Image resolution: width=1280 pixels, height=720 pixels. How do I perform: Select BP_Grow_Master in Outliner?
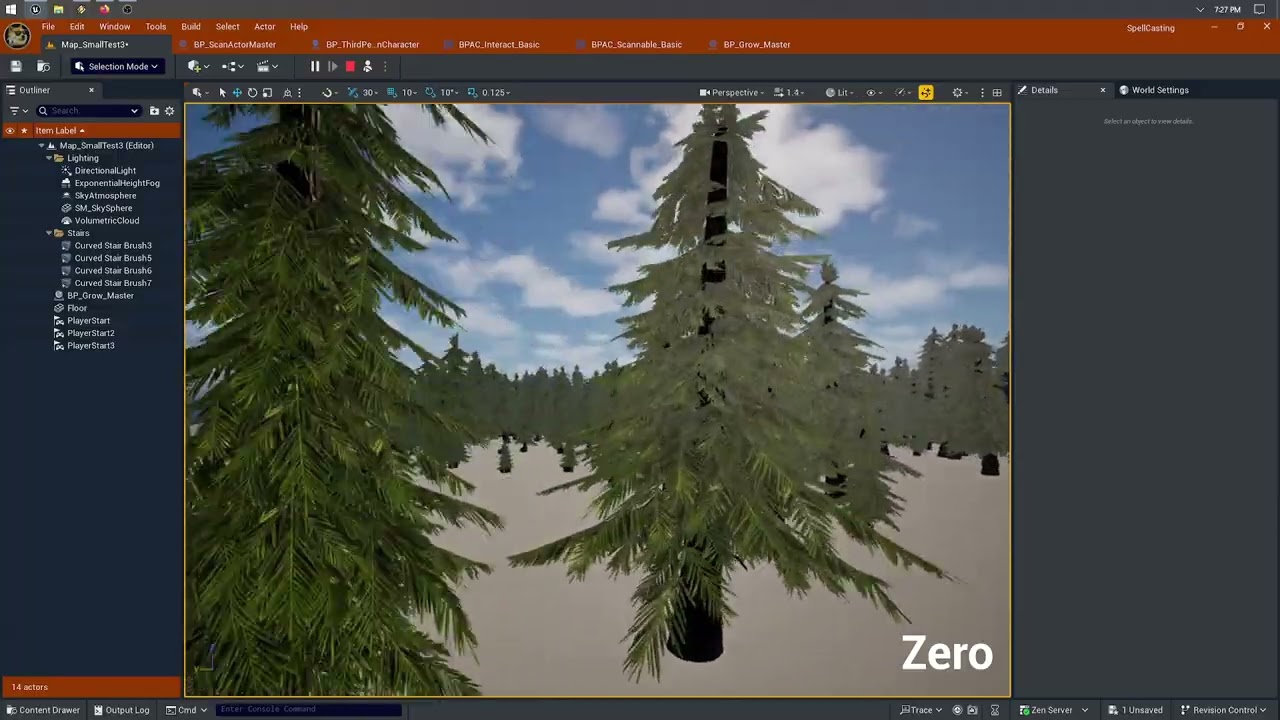tap(100, 296)
